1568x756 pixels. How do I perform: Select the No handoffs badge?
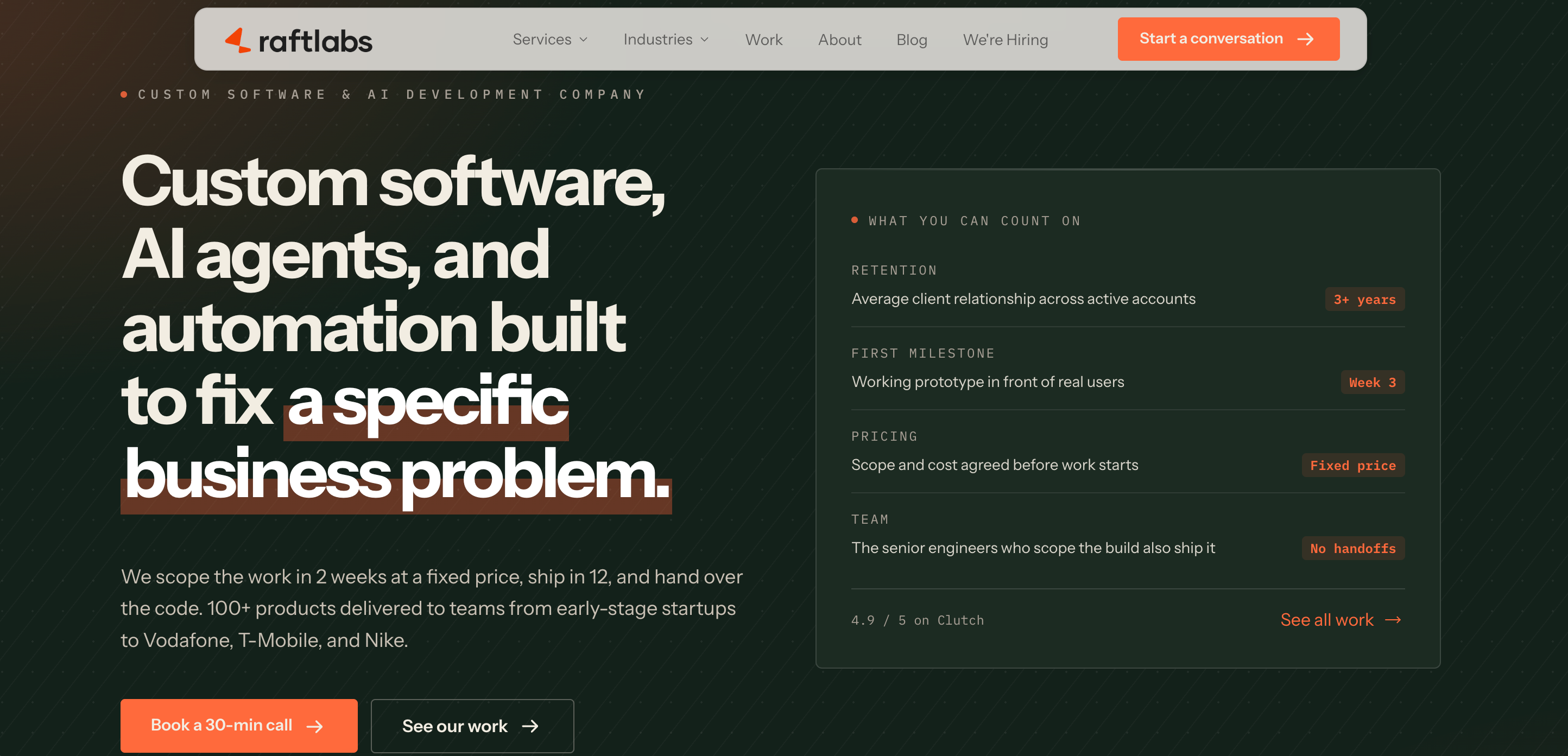(x=1352, y=549)
